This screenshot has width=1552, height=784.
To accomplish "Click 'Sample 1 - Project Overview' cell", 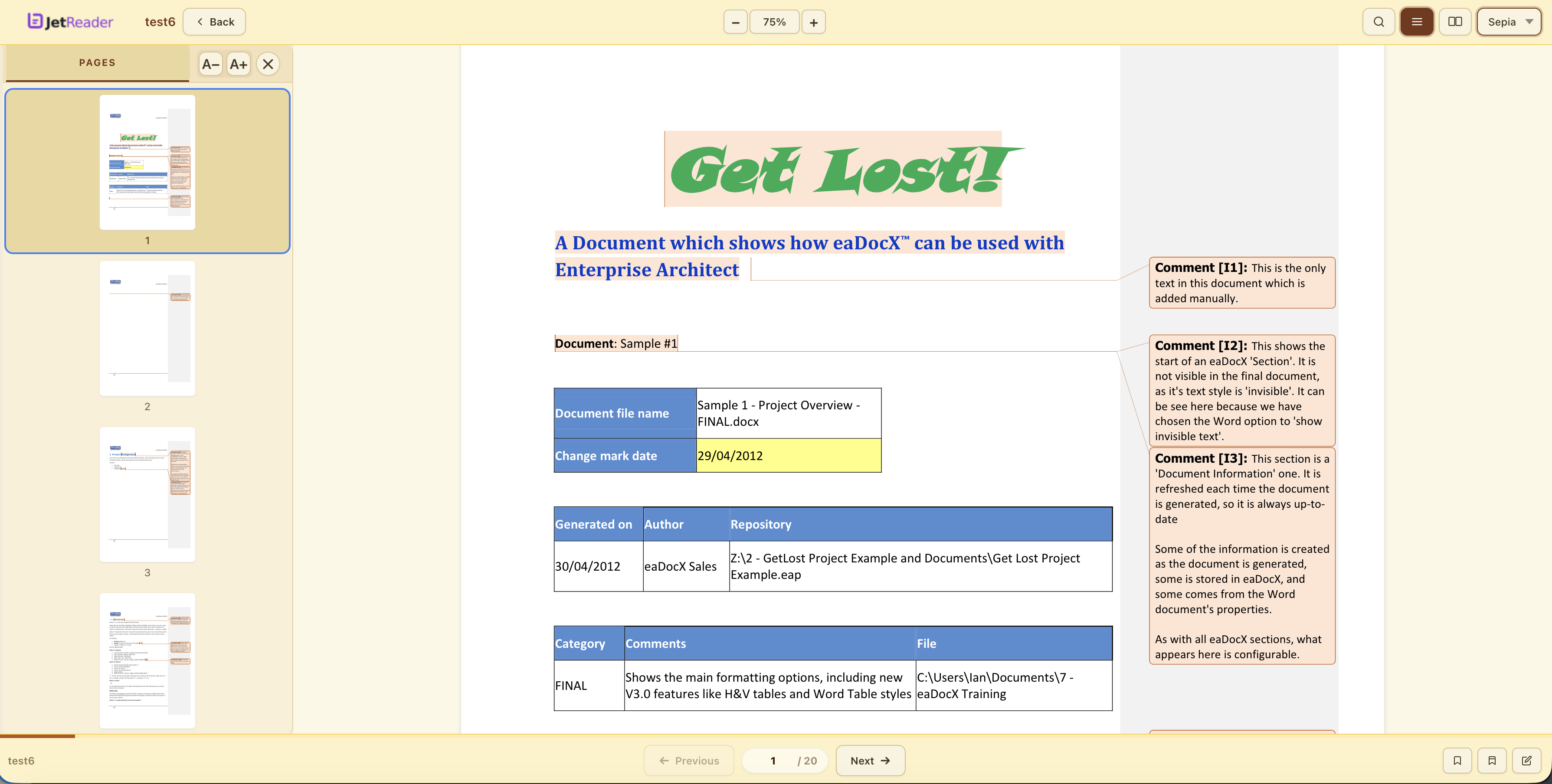I will [789, 413].
